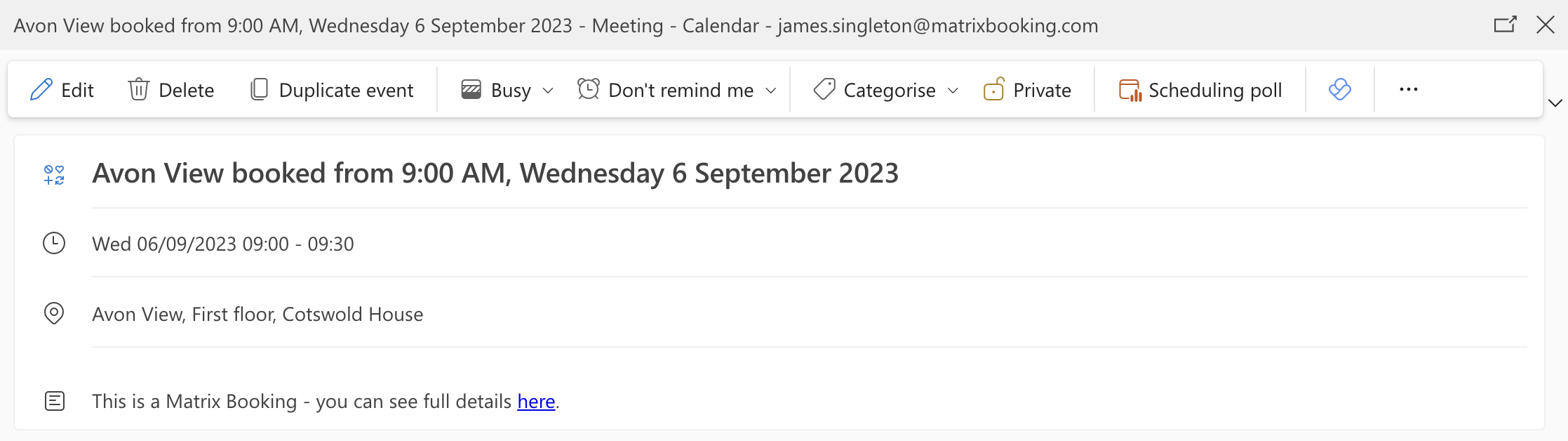Click the Categorise tag icon
This screenshot has height=441, width=1568.
[x=824, y=90]
